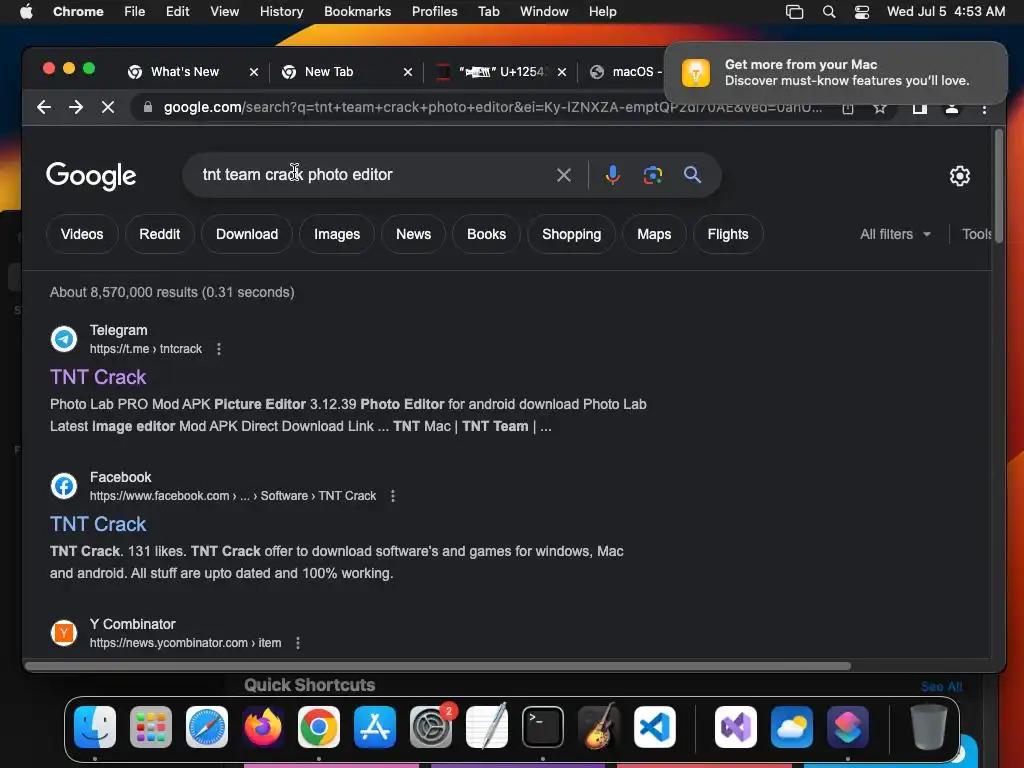
Task: Open the Trash in the Dock
Action: click(929, 727)
